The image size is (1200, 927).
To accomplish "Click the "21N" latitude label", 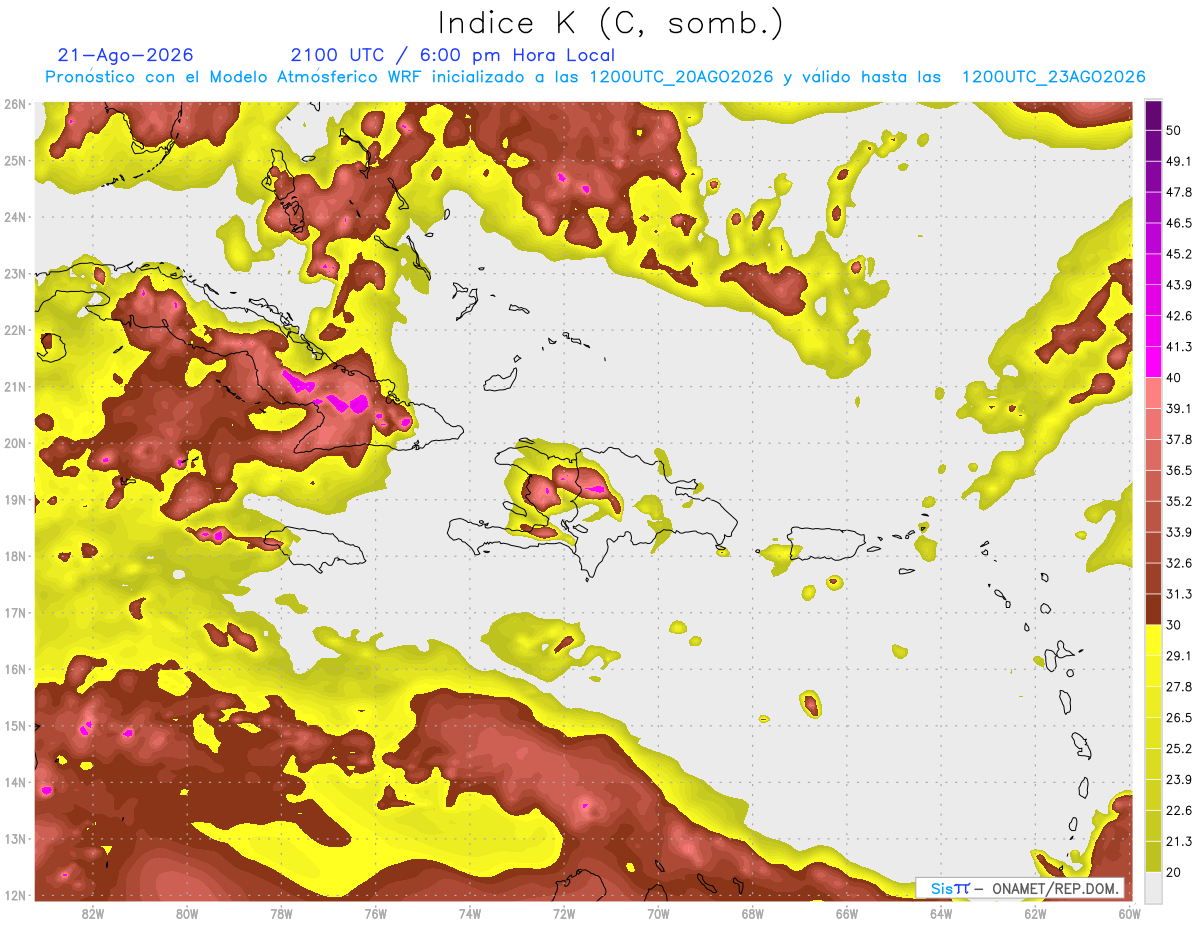I will (15, 386).
